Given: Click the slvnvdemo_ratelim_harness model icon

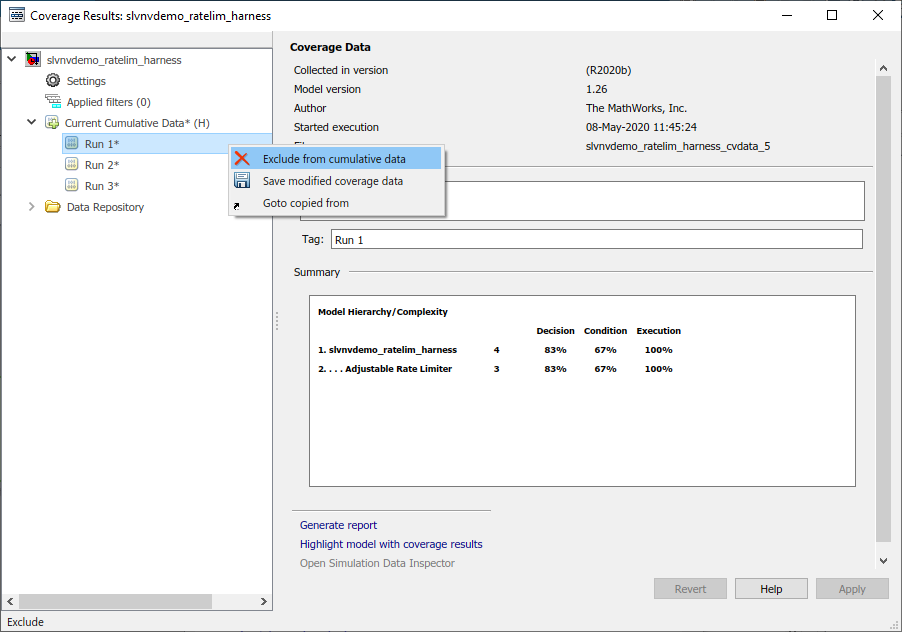Looking at the screenshot, I should point(33,60).
